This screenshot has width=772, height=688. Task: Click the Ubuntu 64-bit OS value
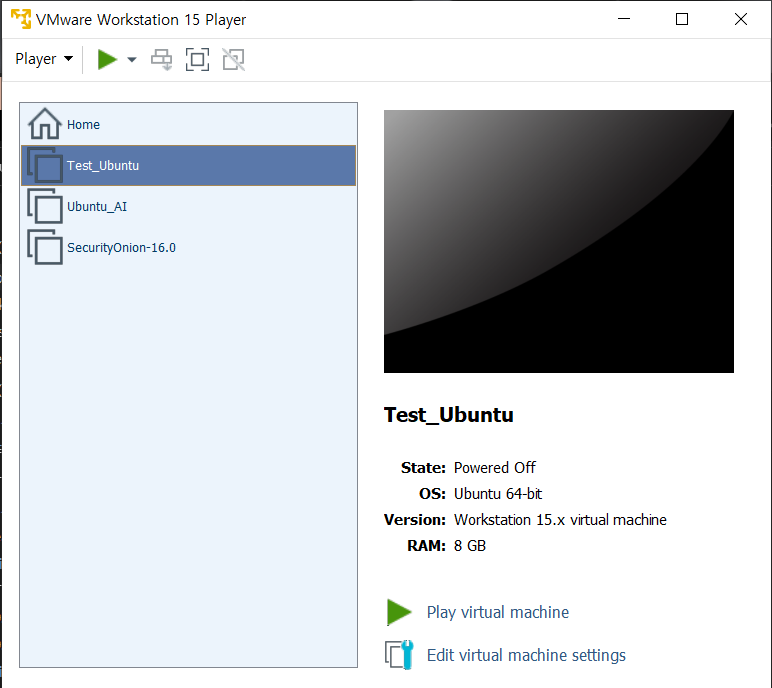498,493
